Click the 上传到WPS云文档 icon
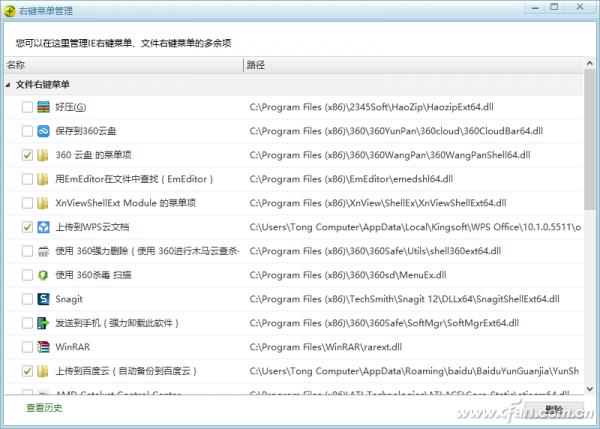Image resolution: width=600 pixels, height=429 pixels. 43,227
